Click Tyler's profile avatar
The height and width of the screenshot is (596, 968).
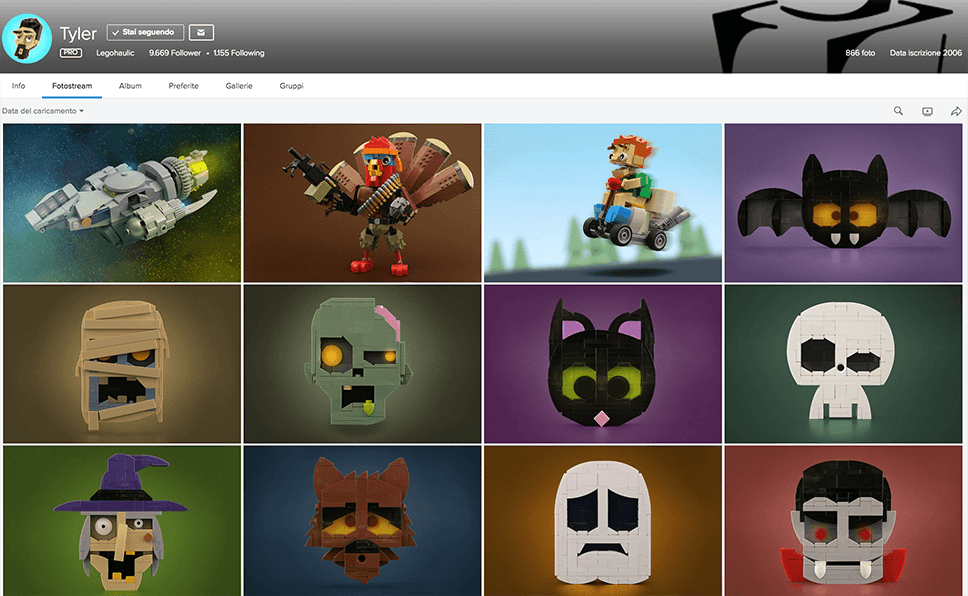click(27, 38)
